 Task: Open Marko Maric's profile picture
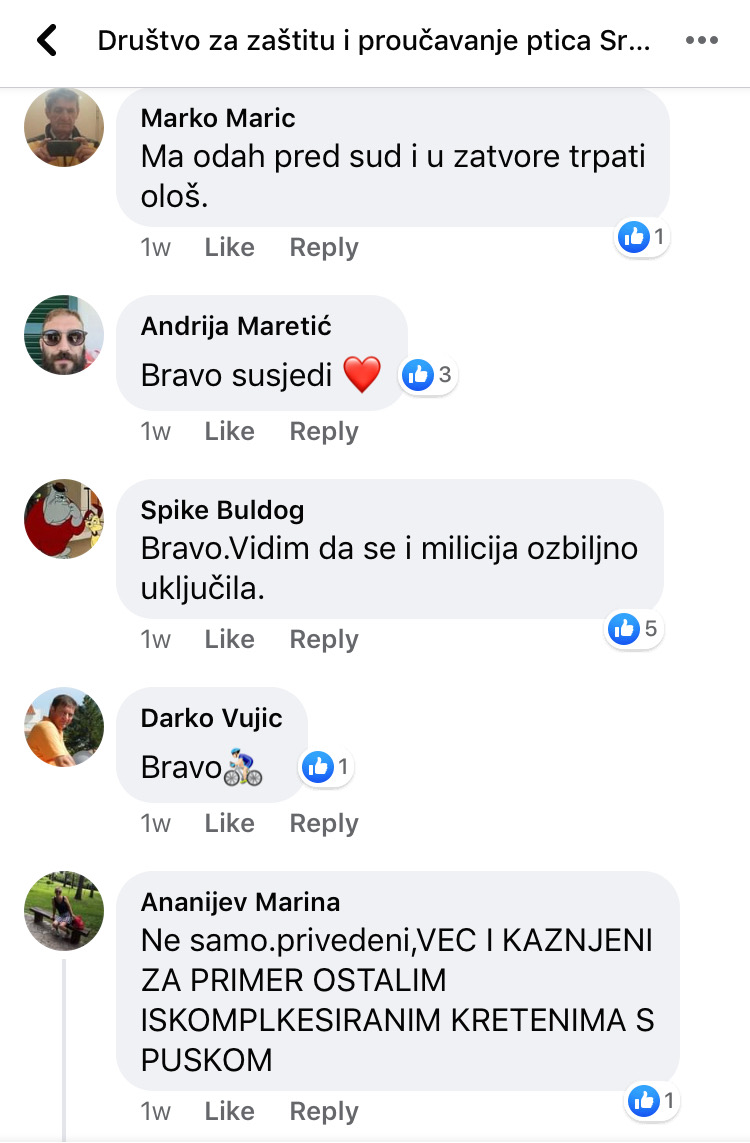[64, 127]
